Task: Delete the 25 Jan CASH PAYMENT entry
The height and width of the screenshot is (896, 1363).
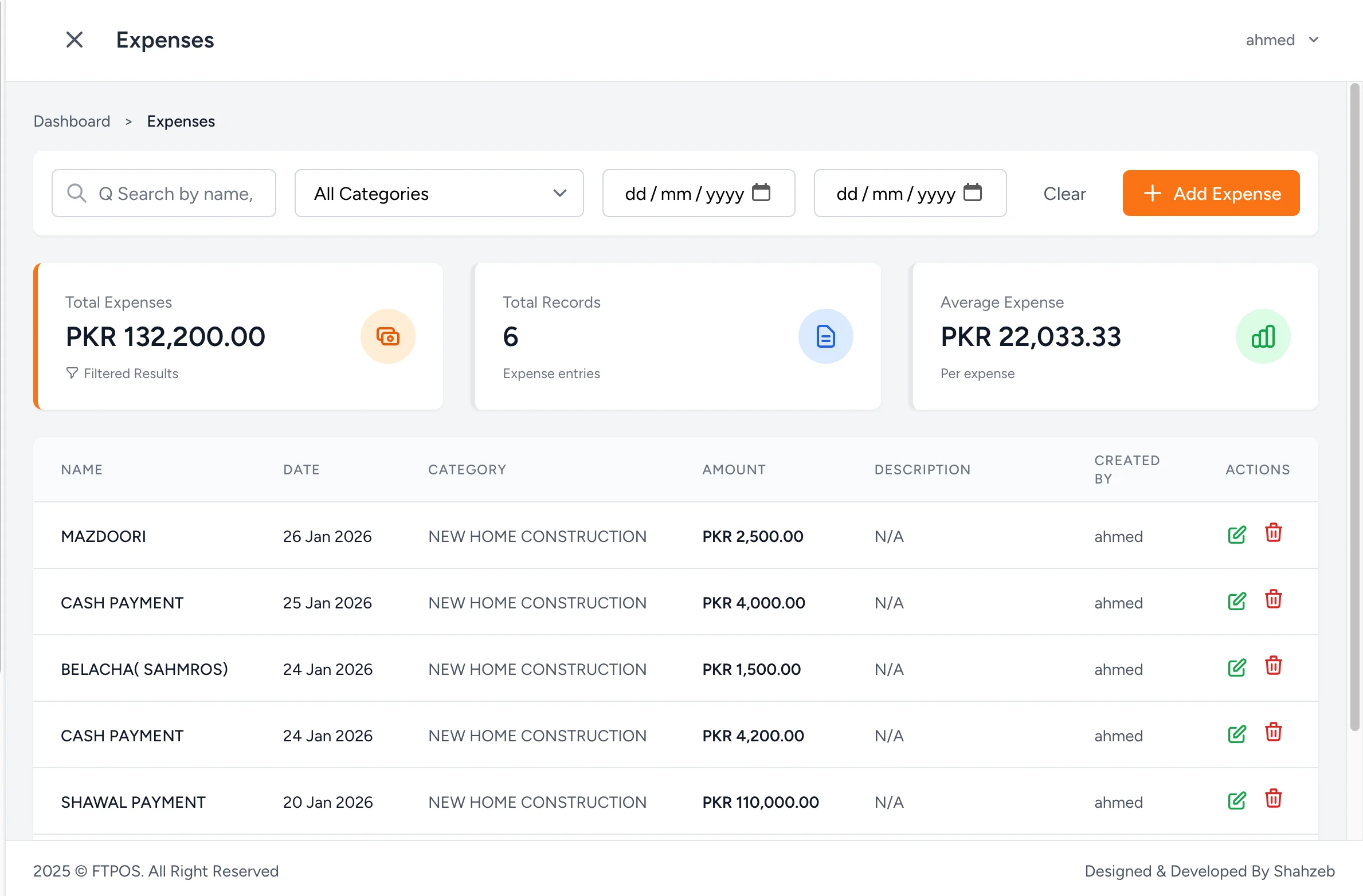Action: [x=1274, y=600]
